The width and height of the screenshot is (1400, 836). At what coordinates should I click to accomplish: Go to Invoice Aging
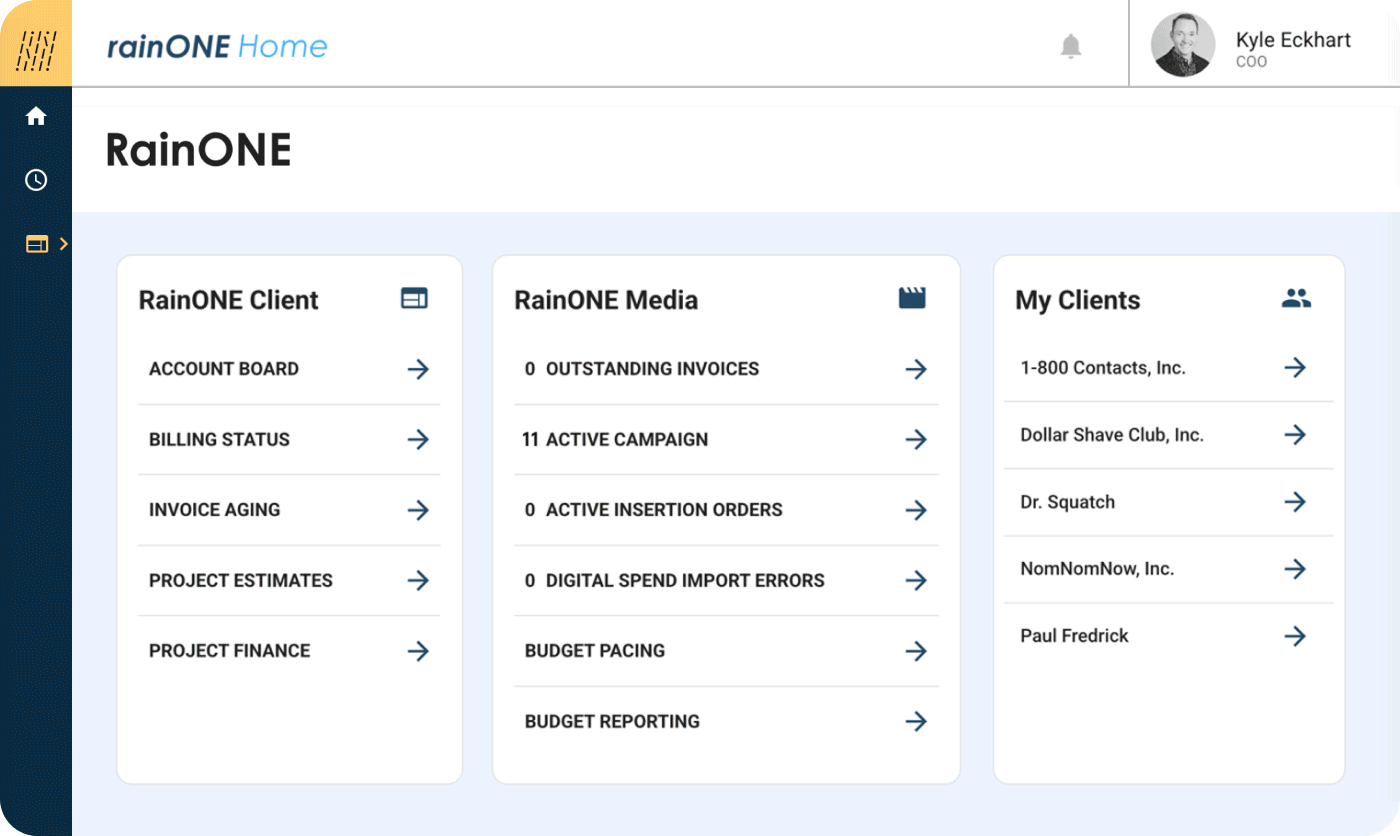click(x=289, y=510)
